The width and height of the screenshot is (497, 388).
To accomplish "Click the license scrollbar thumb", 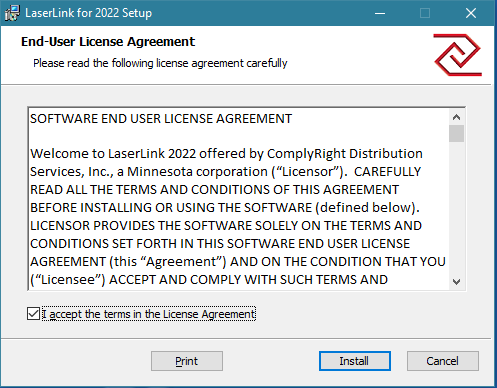I will [456, 134].
